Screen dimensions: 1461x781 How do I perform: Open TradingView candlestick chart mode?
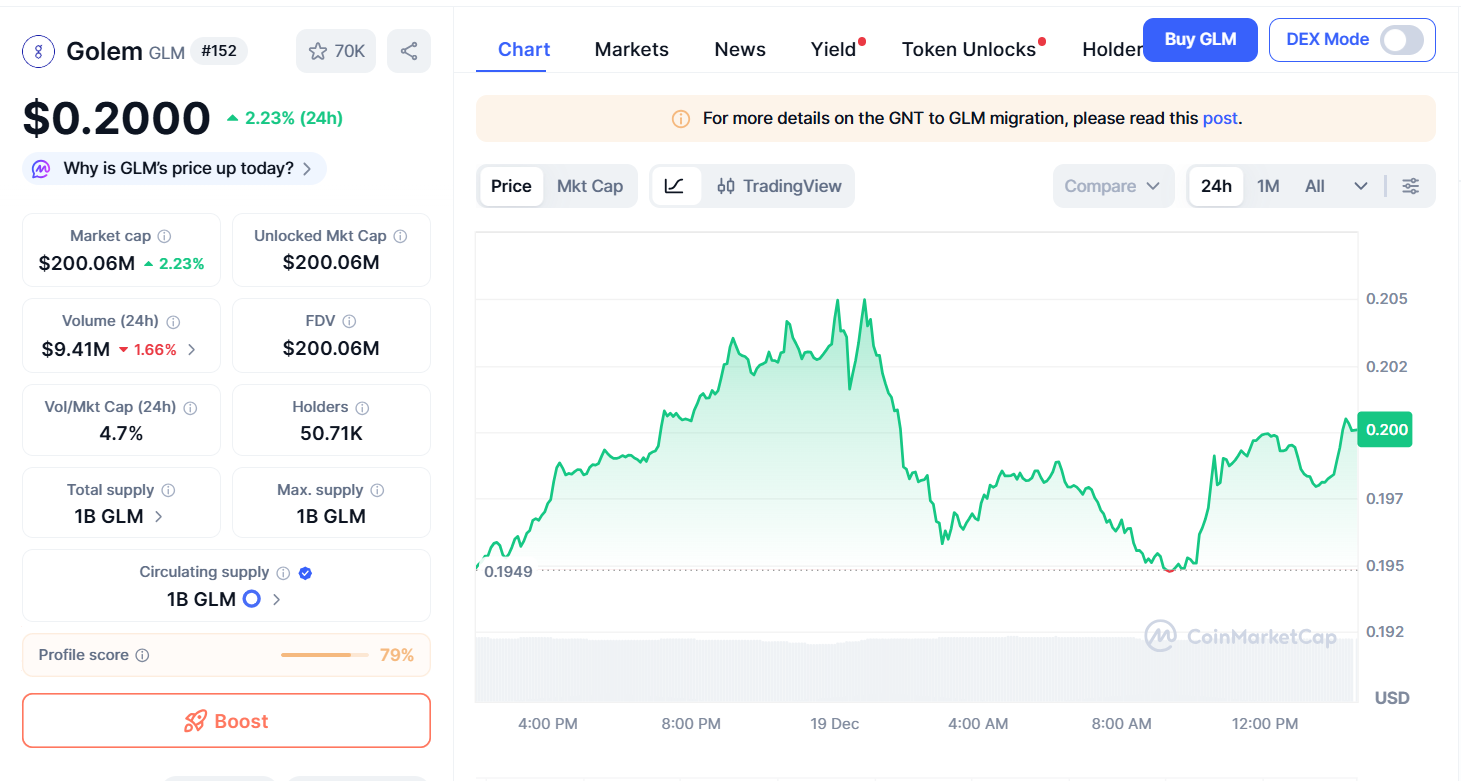pos(780,185)
